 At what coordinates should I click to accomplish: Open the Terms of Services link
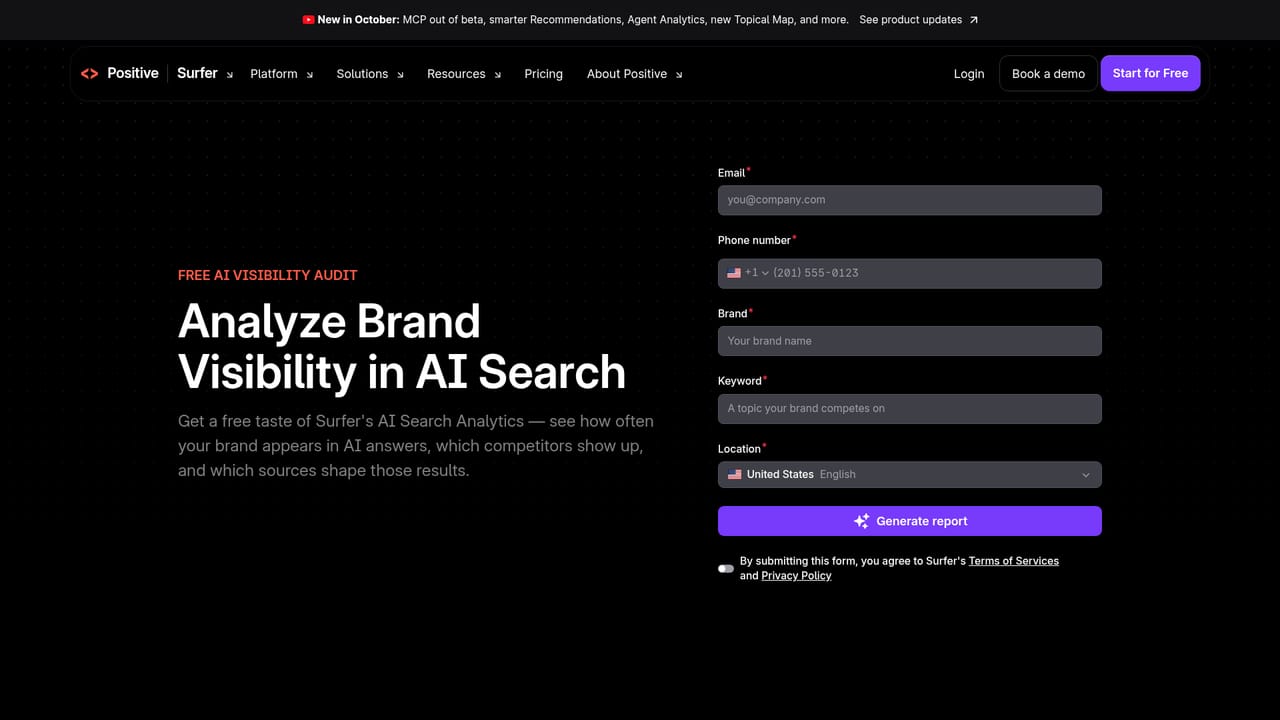(1013, 561)
